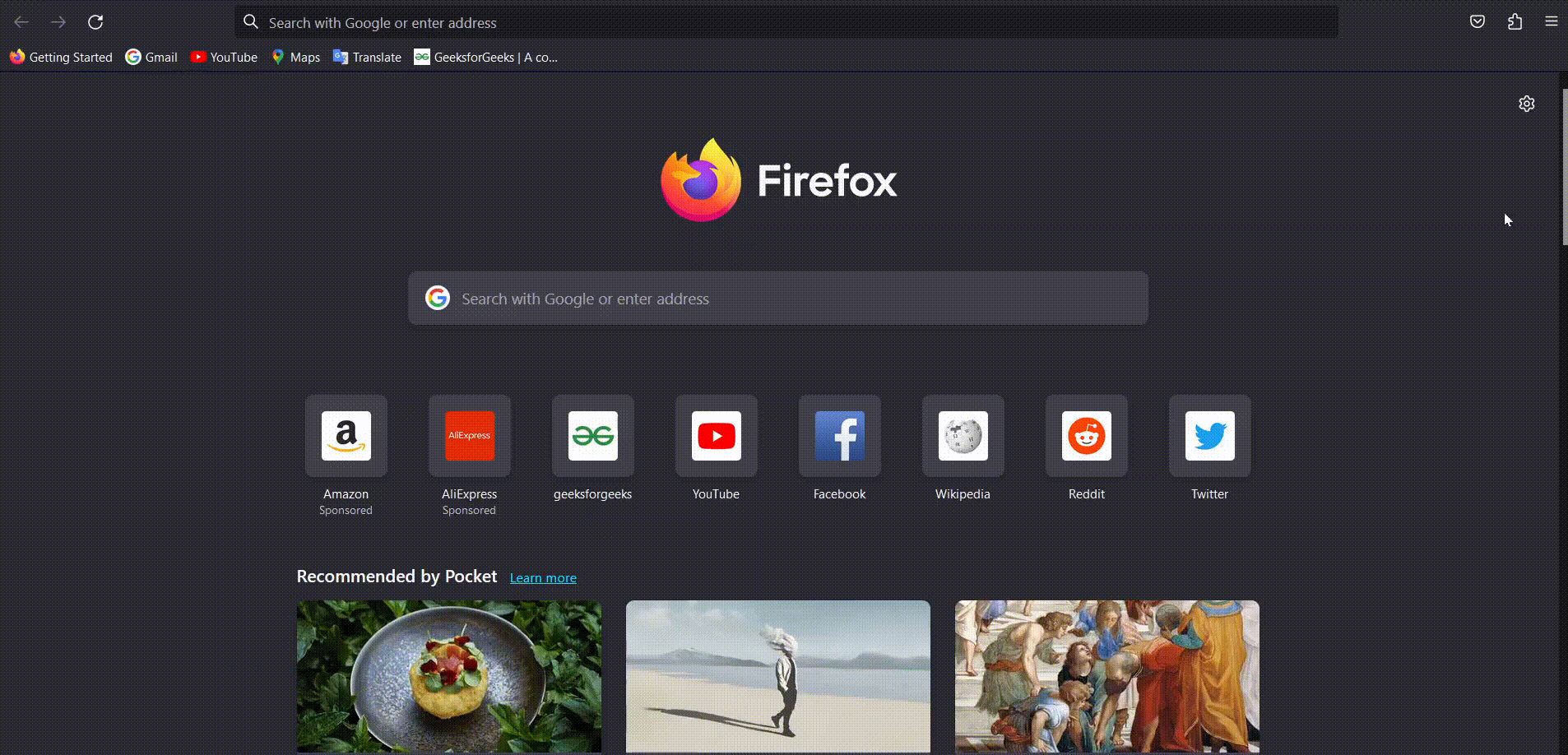Click the back navigation arrow

click(x=21, y=22)
